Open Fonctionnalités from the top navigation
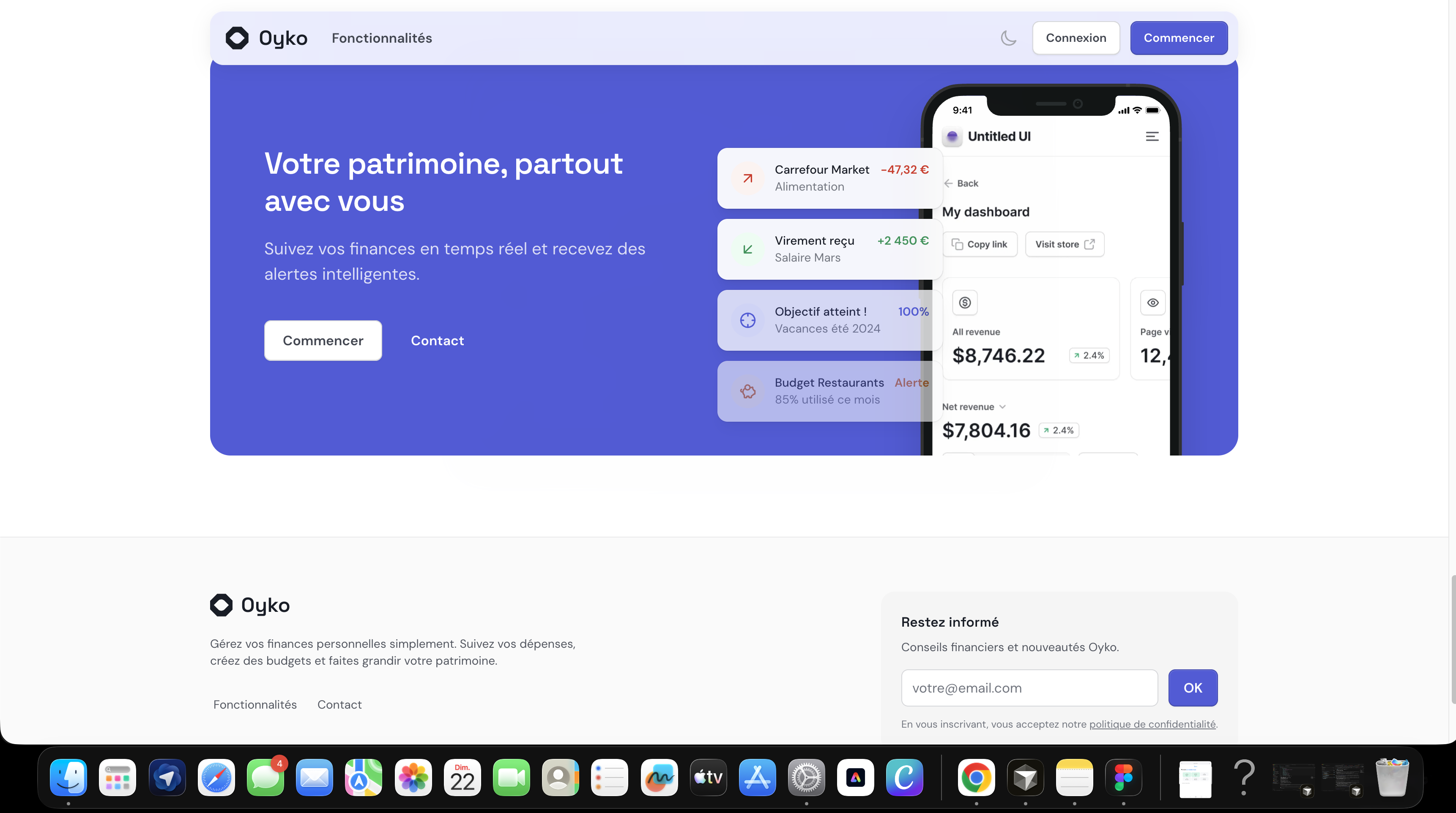This screenshot has width=1456, height=813. pyautogui.click(x=381, y=38)
